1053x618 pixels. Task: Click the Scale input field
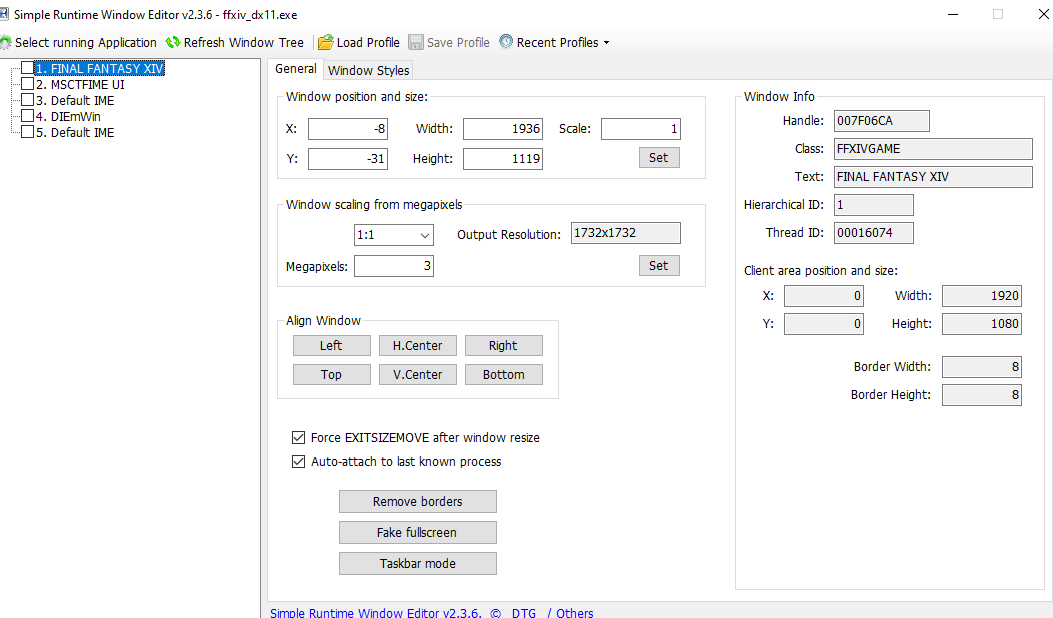tap(641, 129)
